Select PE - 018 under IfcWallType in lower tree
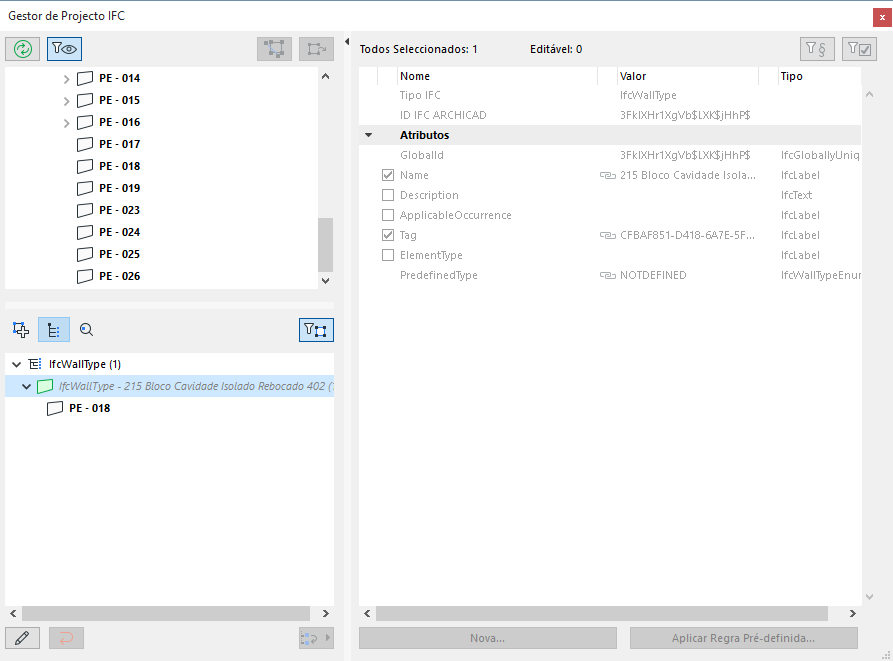The height and width of the screenshot is (661, 893). point(89,408)
